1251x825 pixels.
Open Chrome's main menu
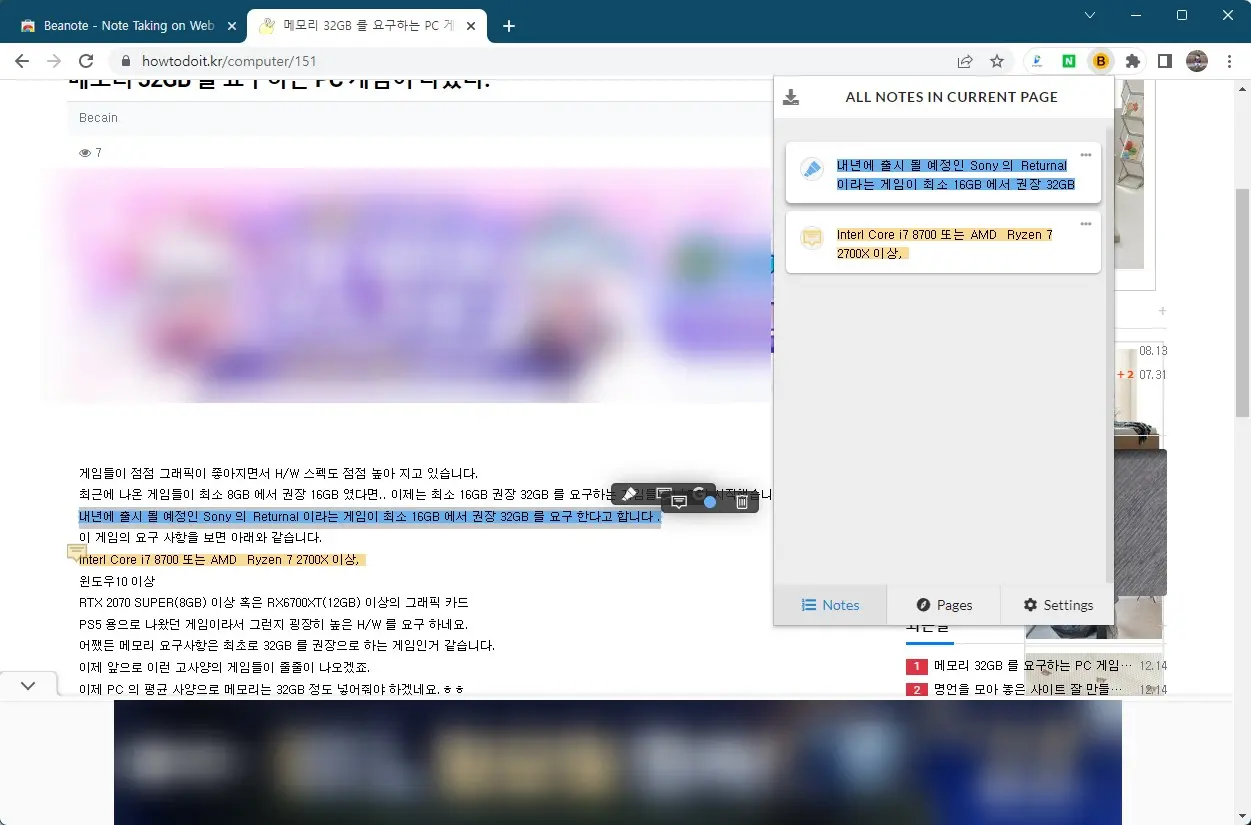point(1229,60)
